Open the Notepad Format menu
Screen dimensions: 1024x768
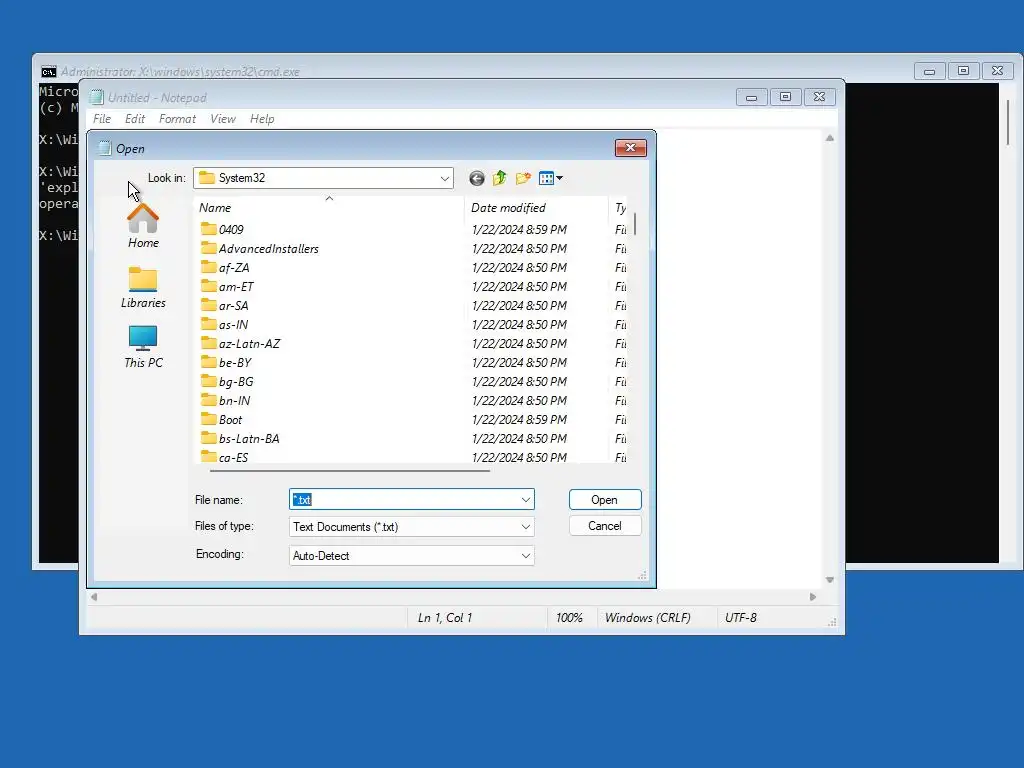tap(177, 119)
